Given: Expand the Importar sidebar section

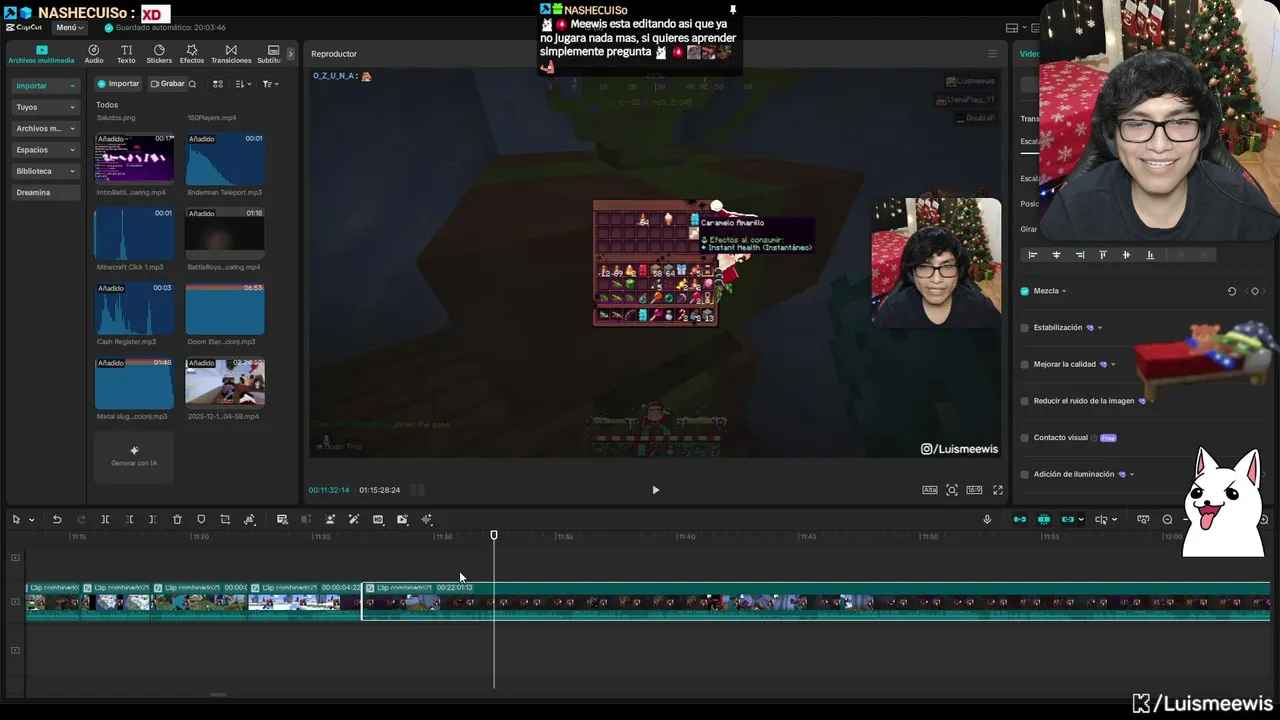Looking at the screenshot, I should coord(45,86).
